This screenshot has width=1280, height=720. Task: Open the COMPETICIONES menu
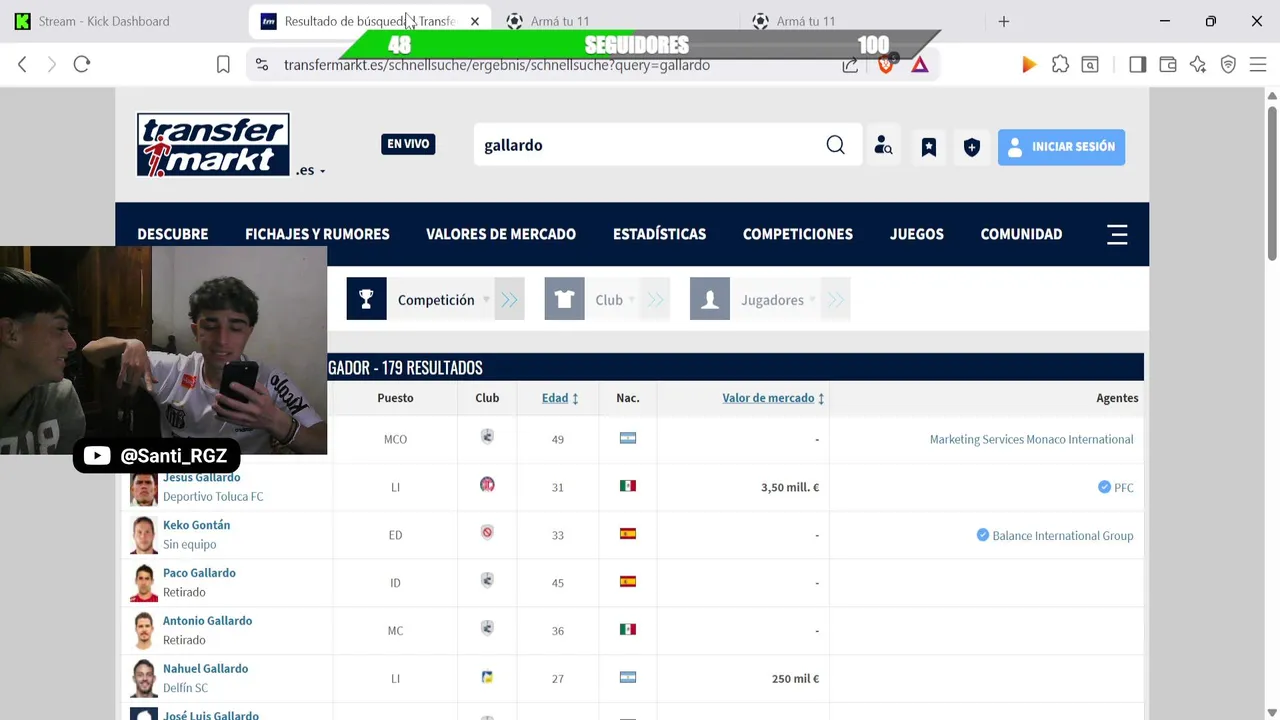point(798,234)
